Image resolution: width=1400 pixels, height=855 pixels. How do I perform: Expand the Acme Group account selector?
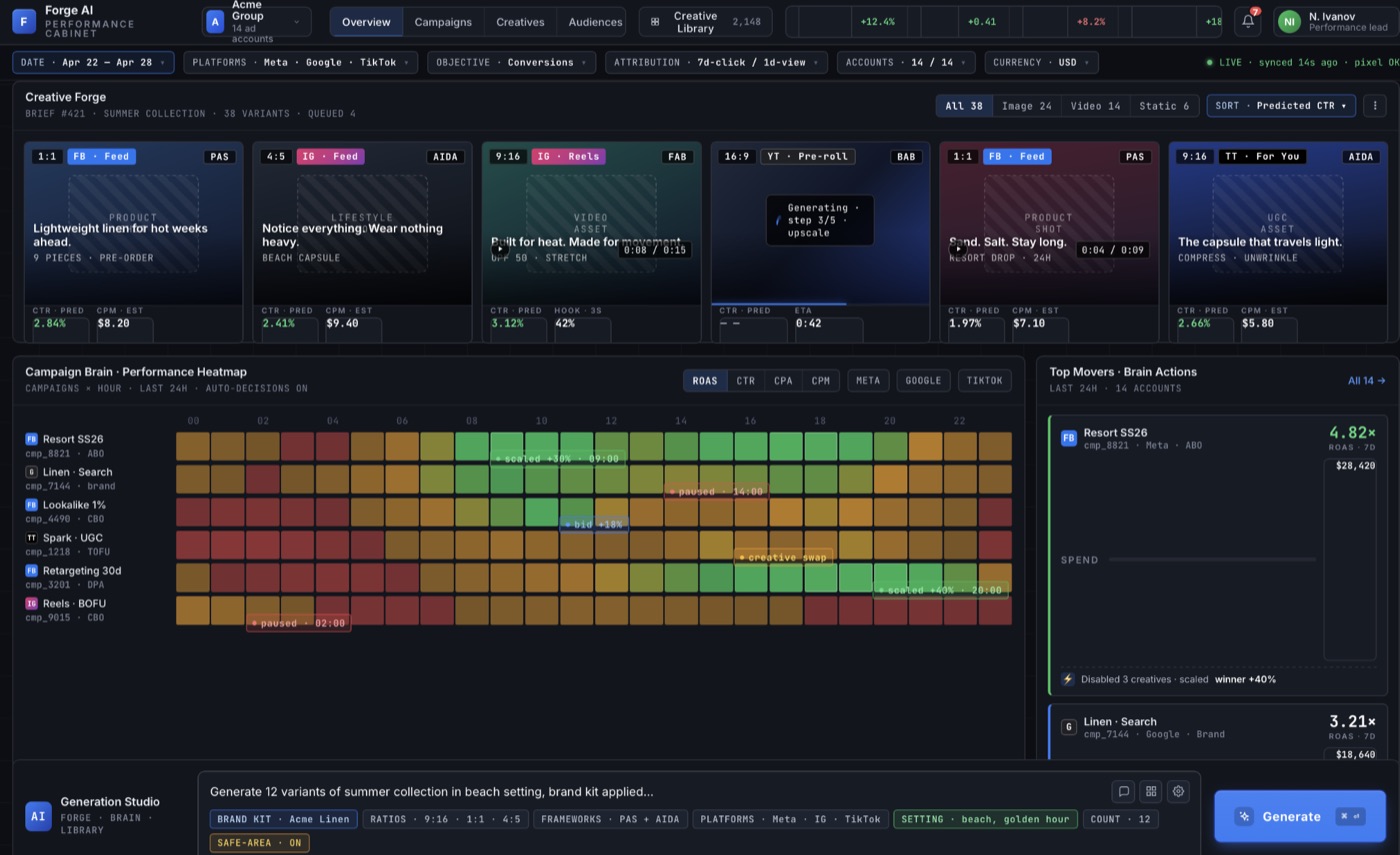(x=256, y=21)
